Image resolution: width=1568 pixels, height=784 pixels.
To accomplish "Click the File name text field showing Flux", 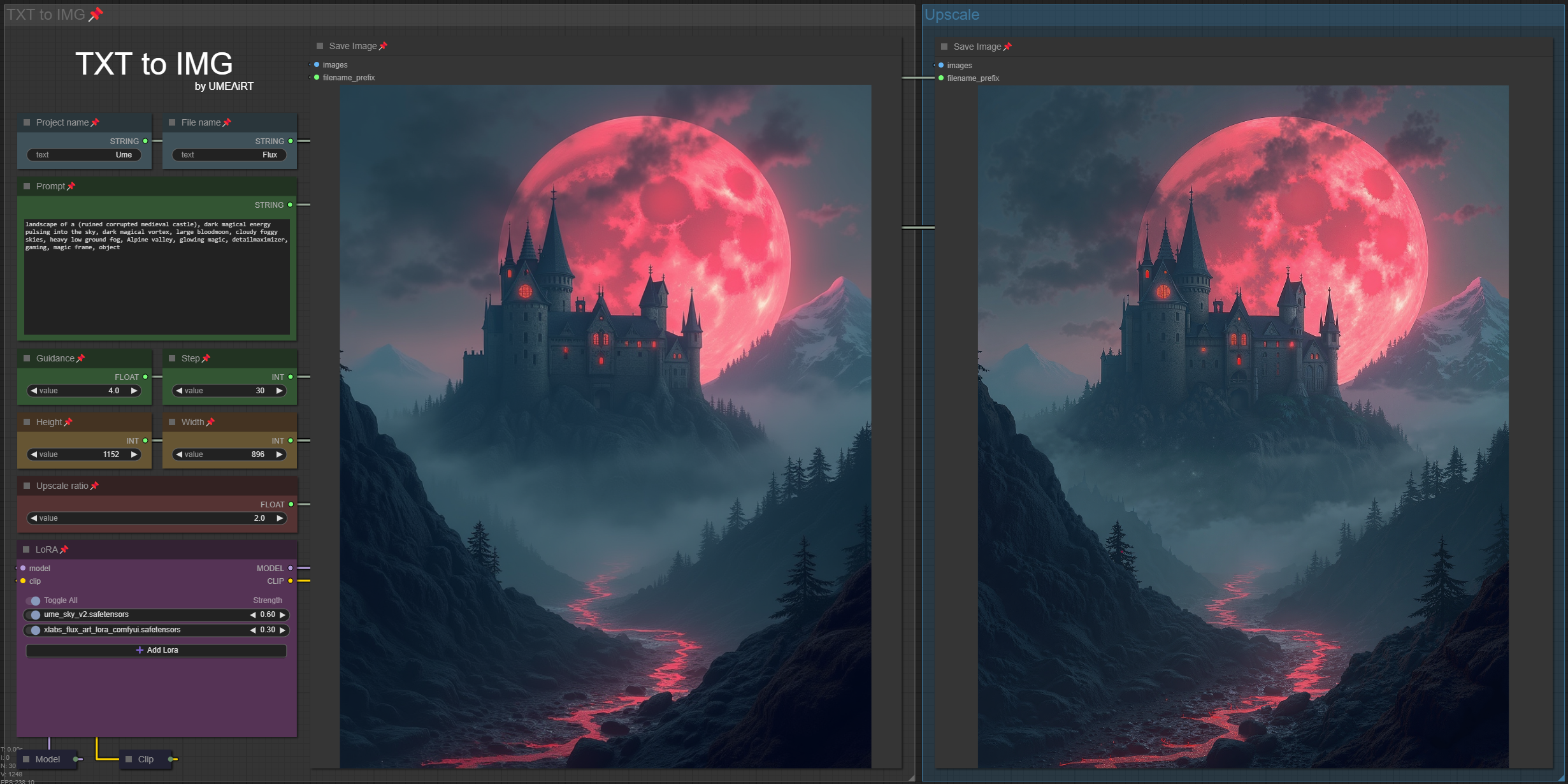I will pyautogui.click(x=229, y=155).
